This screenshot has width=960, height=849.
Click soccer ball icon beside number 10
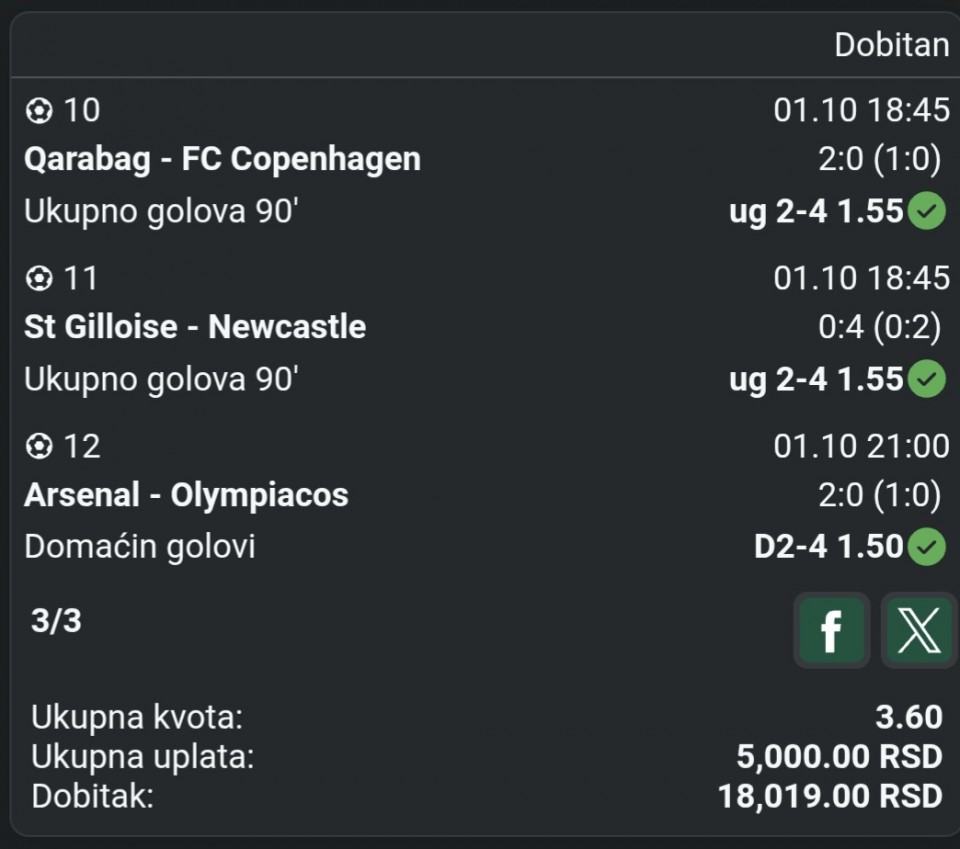39,110
